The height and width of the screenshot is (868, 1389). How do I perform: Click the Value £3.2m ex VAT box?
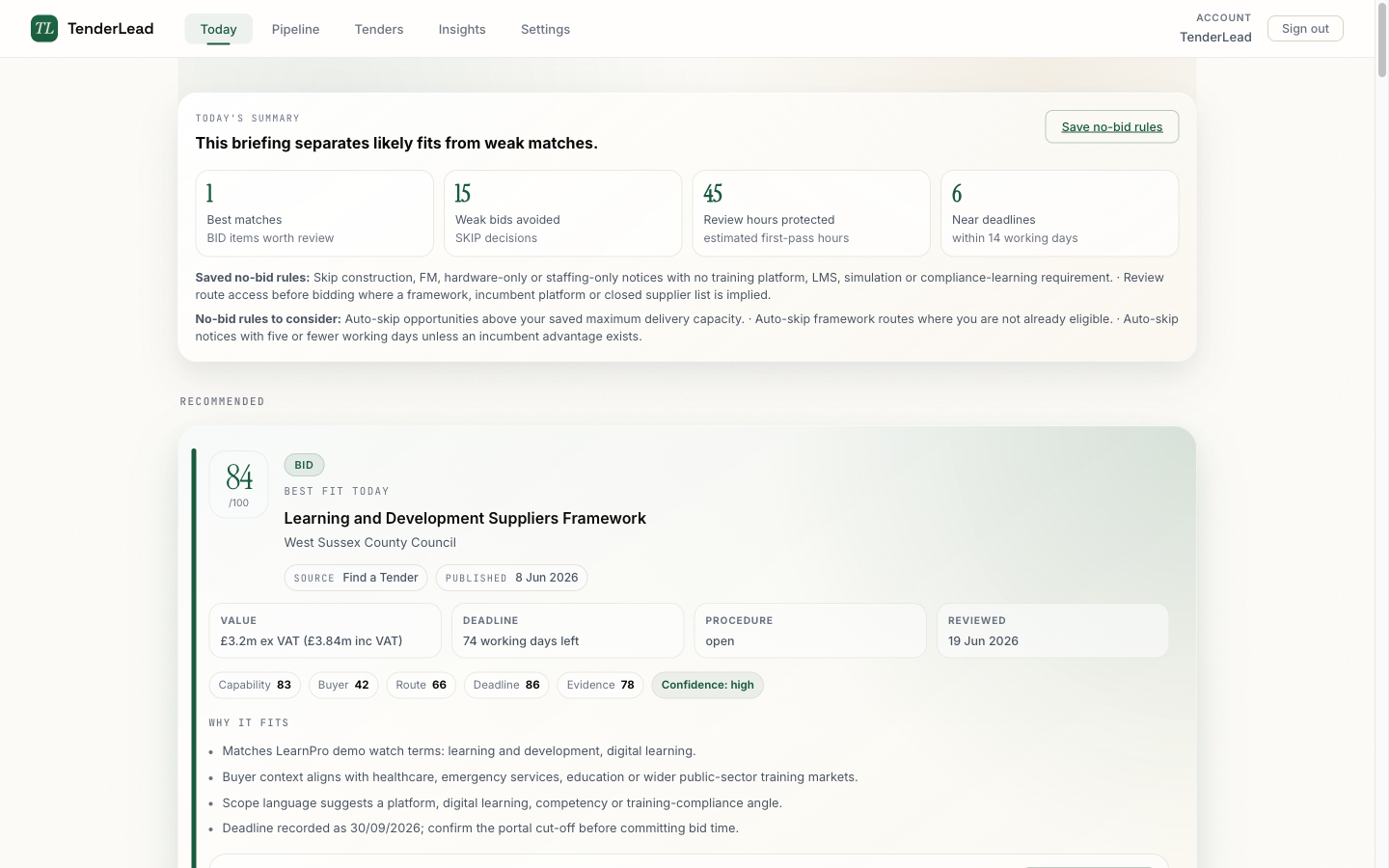pos(325,631)
